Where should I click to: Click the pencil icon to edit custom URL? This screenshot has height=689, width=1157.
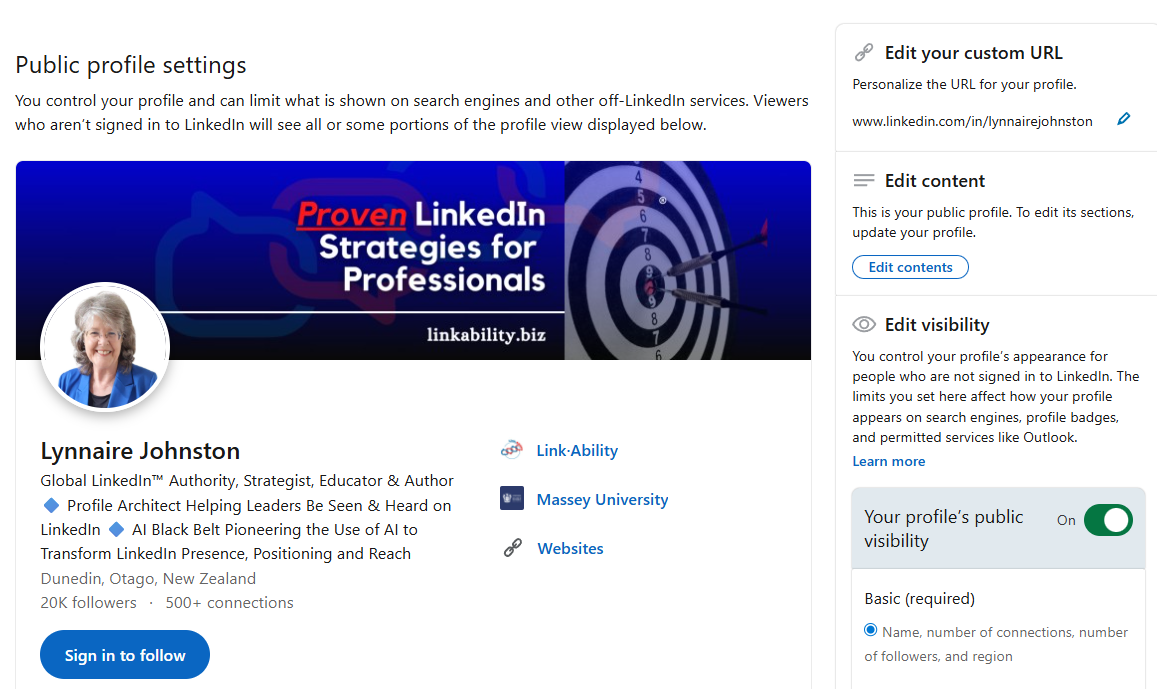1123,120
